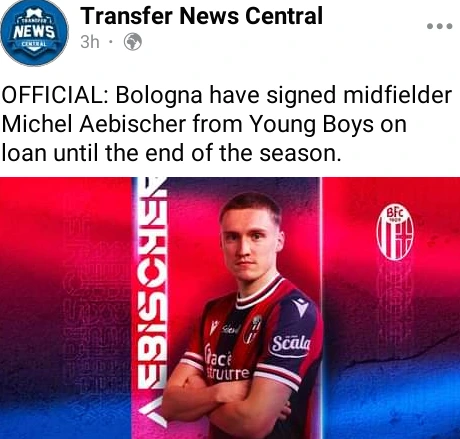Viewport: 460px width, 439px height.
Task: Click the Bologna badge on jersey chest
Action: click(x=252, y=330)
